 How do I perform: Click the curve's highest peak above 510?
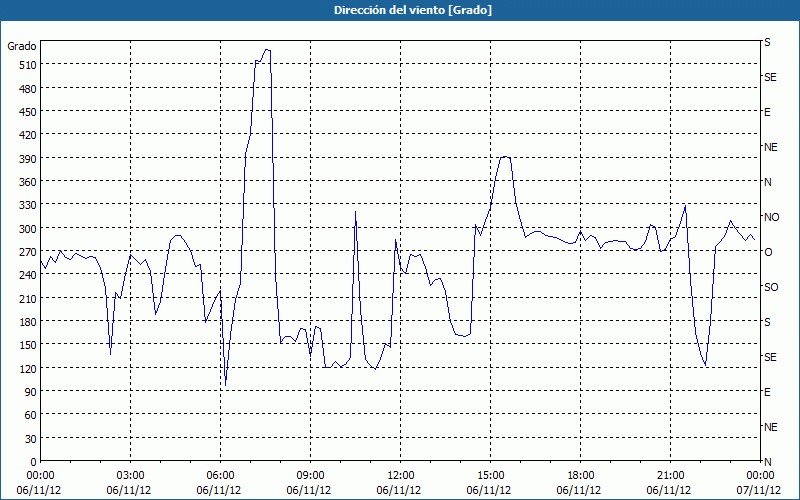(x=267, y=49)
